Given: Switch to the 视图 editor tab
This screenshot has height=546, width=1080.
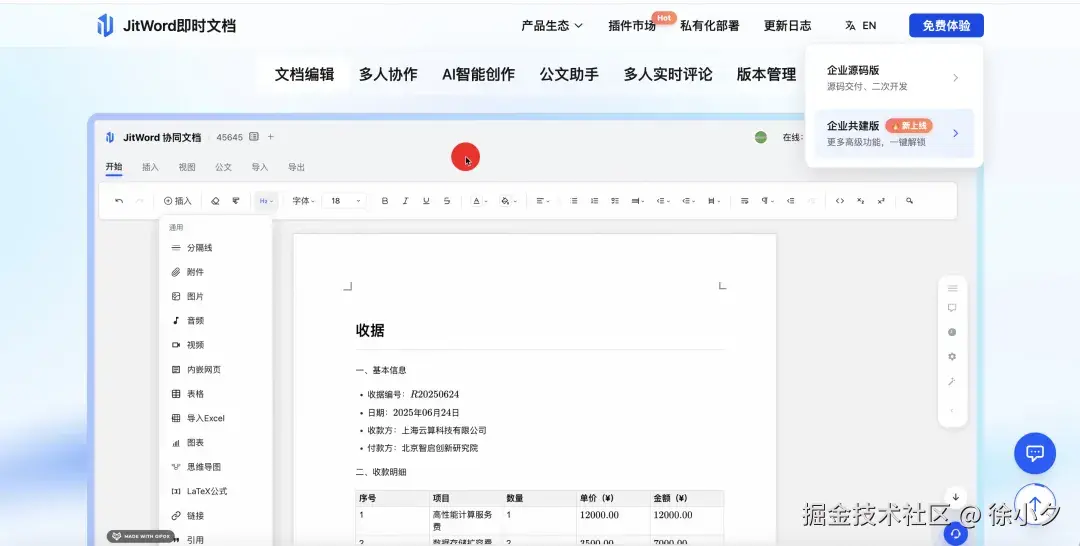Looking at the screenshot, I should coord(187,167).
